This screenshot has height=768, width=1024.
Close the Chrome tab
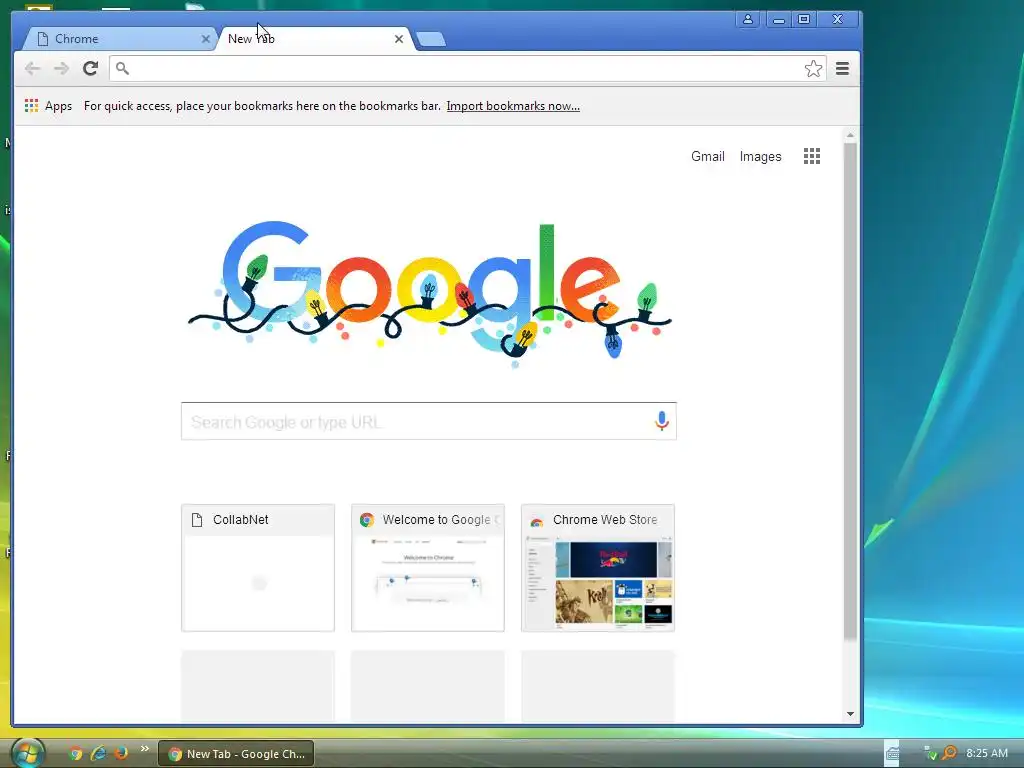[206, 39]
